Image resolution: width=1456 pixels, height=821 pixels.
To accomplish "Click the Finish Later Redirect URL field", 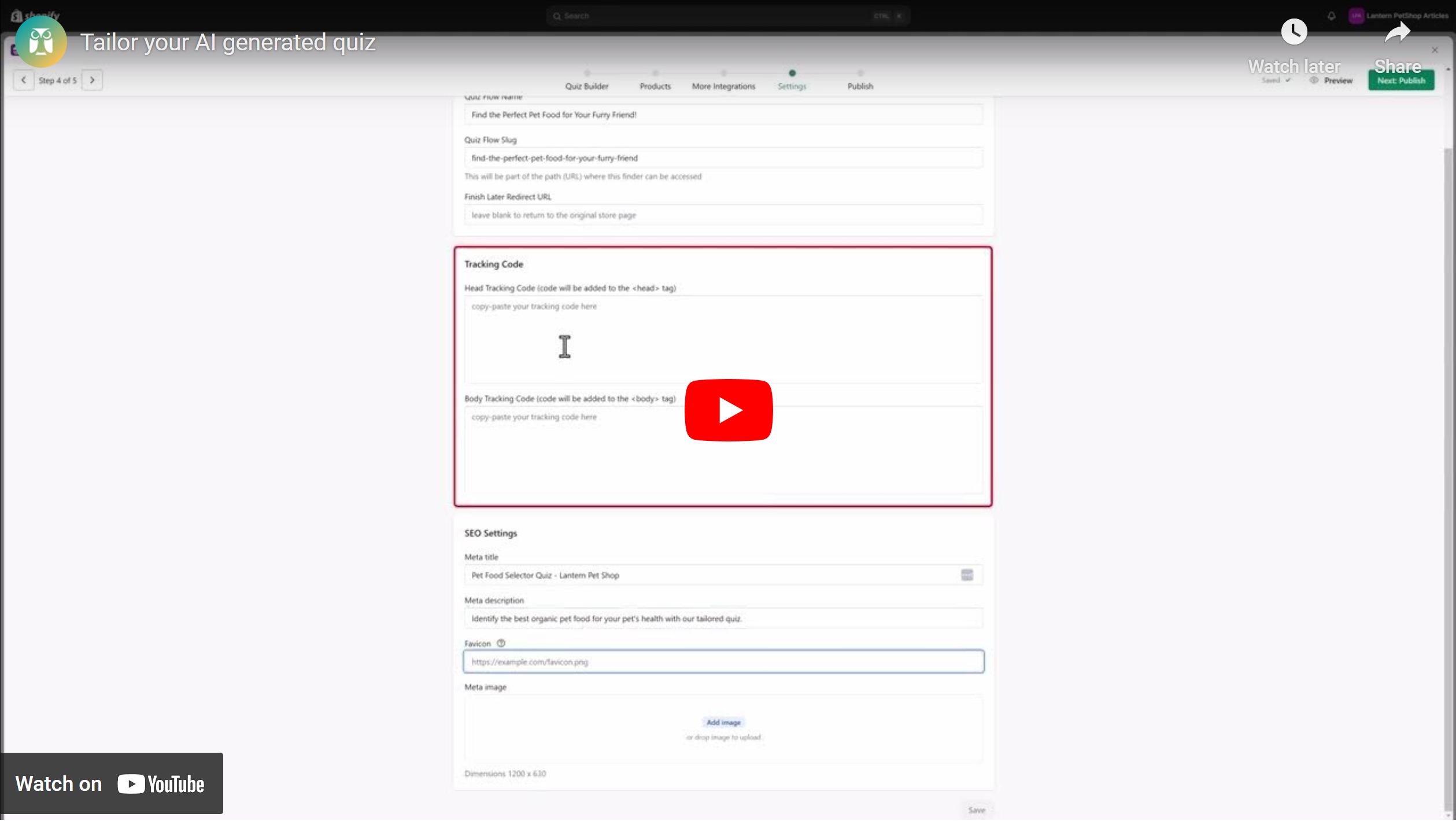I will 723,215.
